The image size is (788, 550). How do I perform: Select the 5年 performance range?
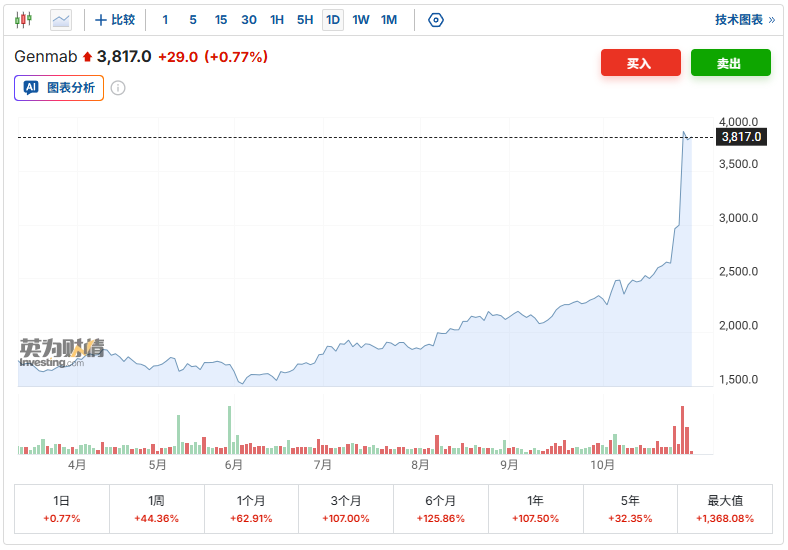click(x=630, y=509)
